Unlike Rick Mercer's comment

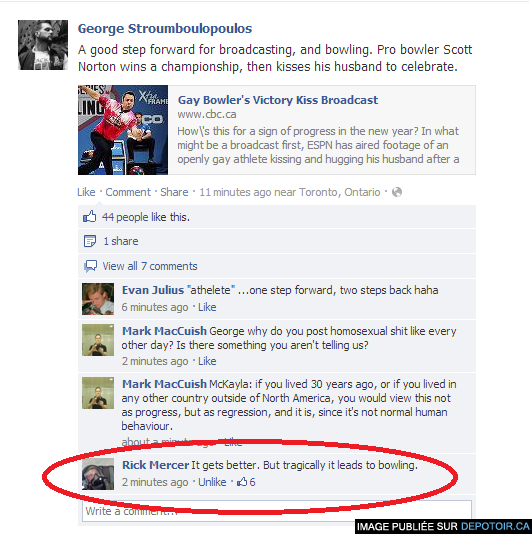(212, 482)
